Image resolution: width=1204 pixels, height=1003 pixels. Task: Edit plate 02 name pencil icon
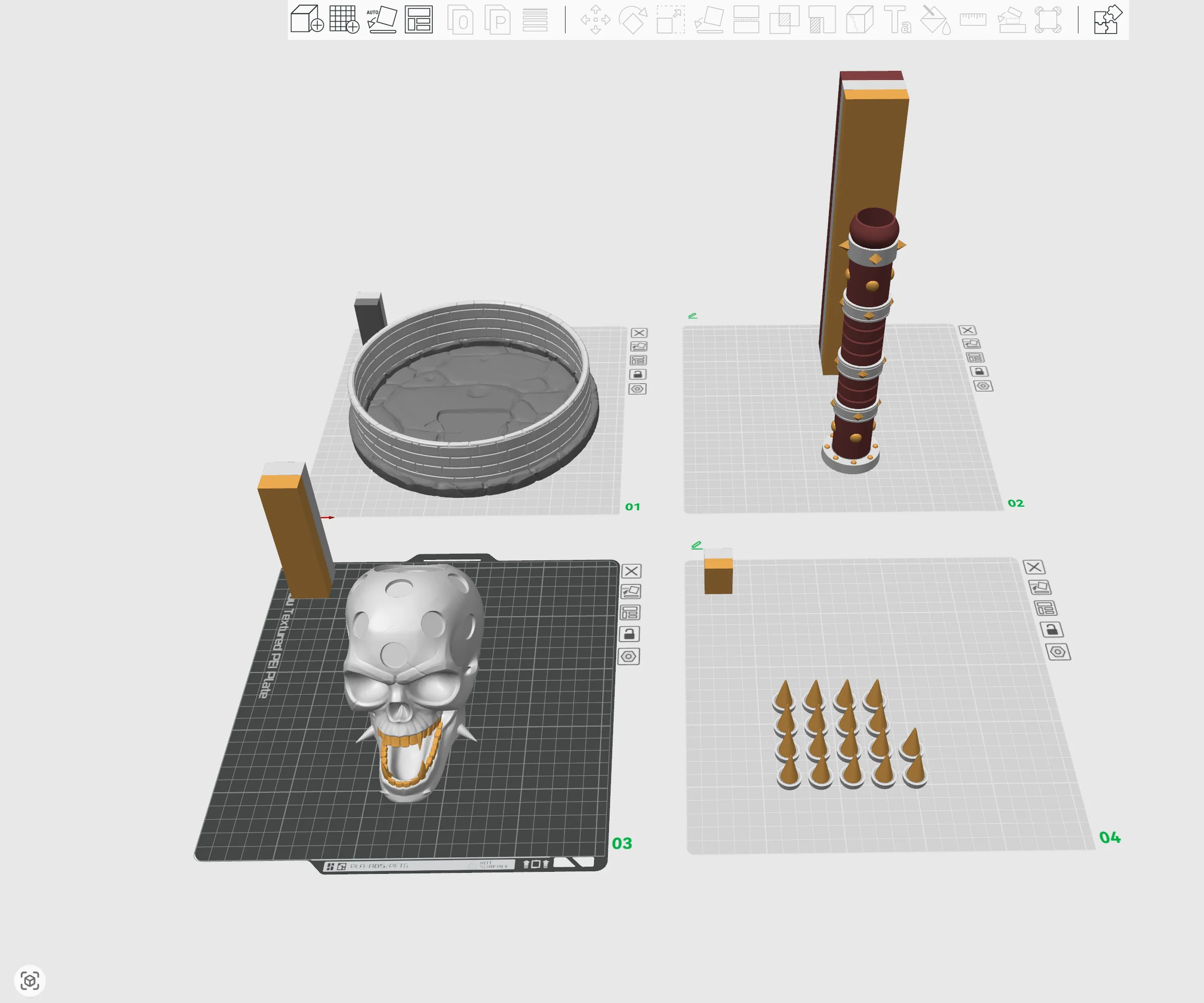693,316
